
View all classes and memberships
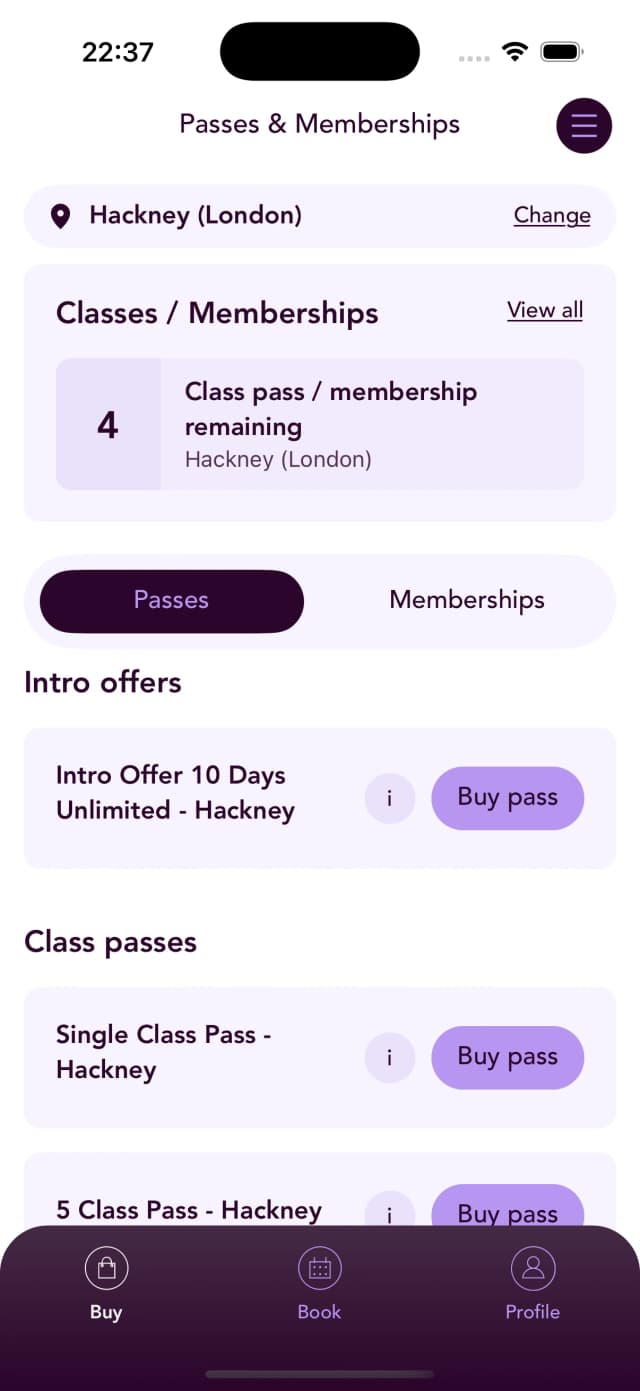[545, 310]
